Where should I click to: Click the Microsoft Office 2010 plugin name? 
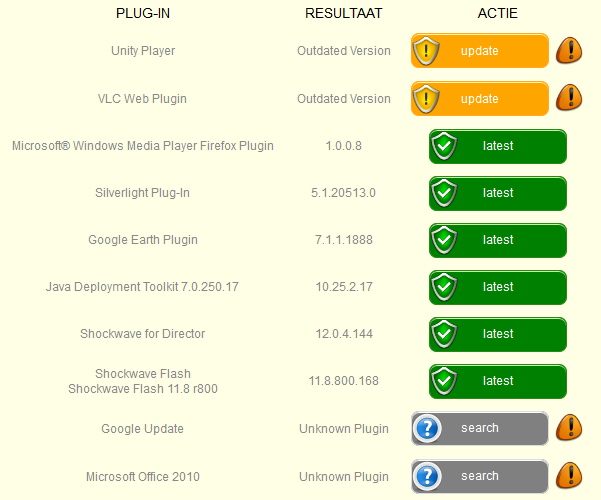[x=143, y=477]
